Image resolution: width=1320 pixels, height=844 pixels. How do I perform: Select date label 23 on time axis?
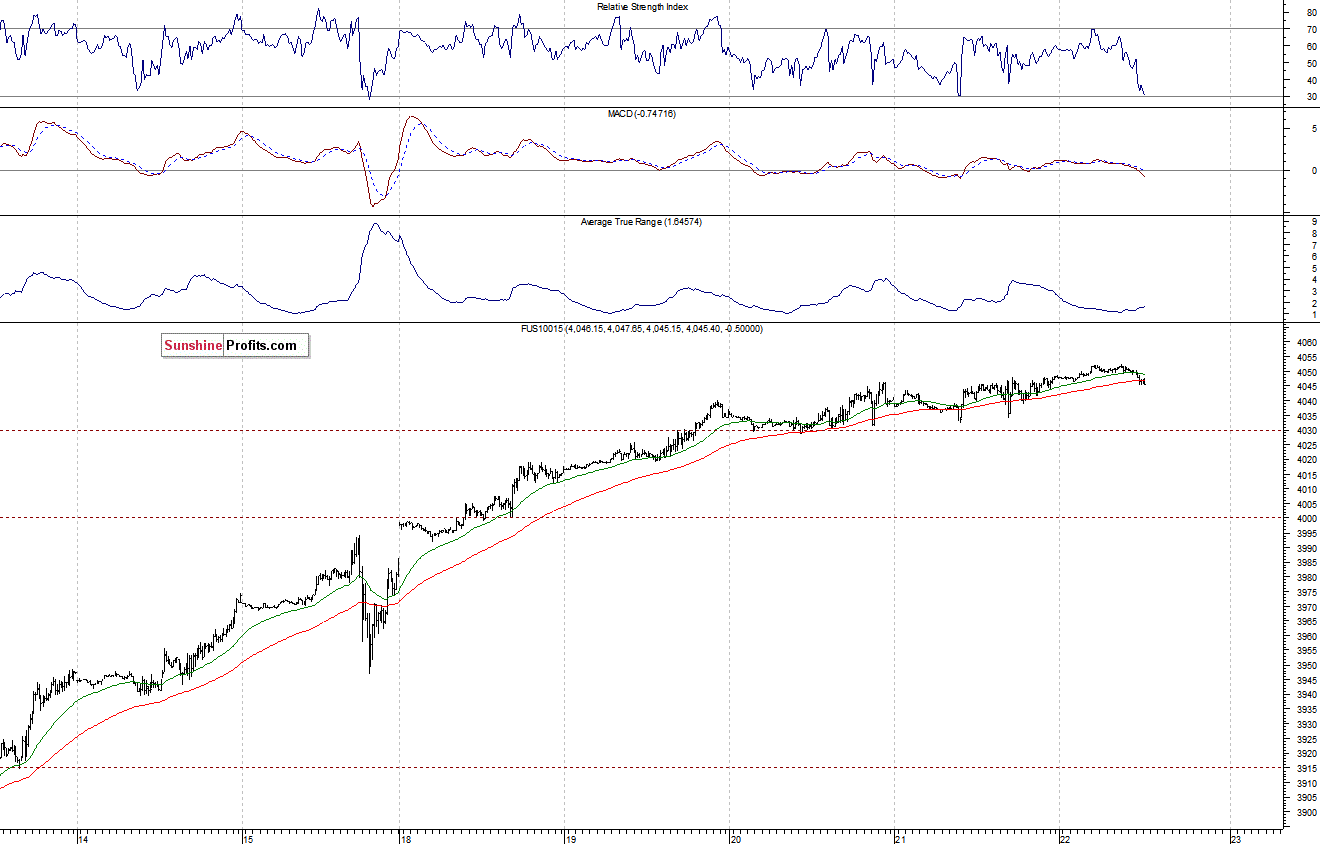(1235, 838)
